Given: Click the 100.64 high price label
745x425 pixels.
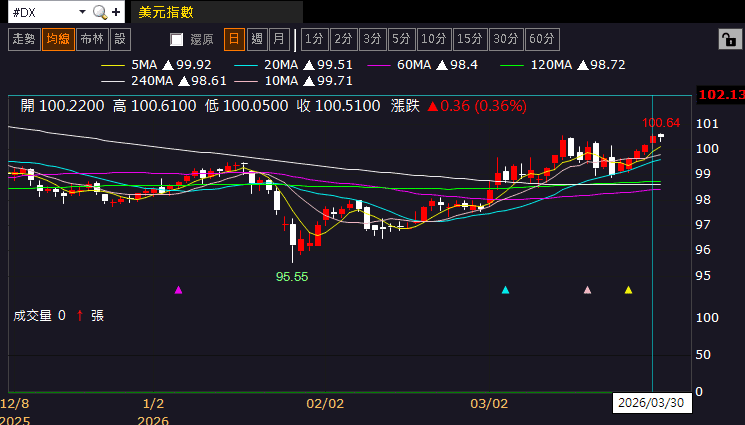Looking at the screenshot, I should click(x=661, y=123).
